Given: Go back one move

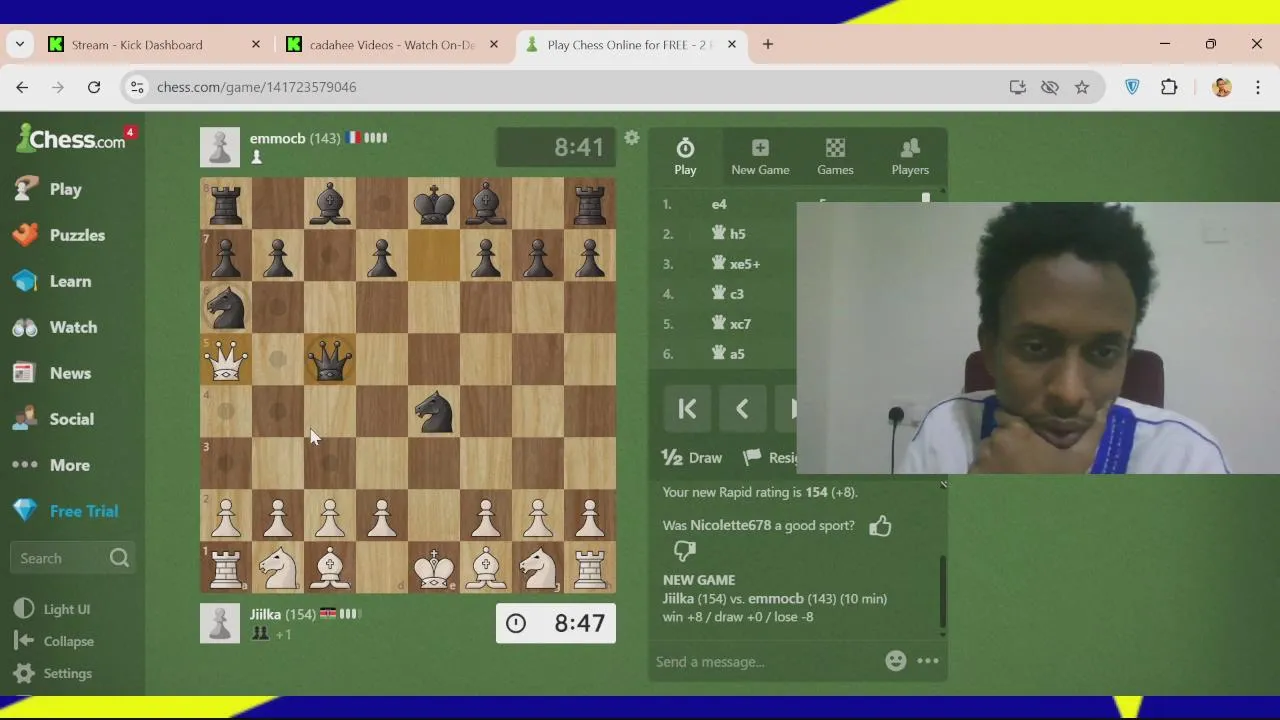Looking at the screenshot, I should click(742, 408).
